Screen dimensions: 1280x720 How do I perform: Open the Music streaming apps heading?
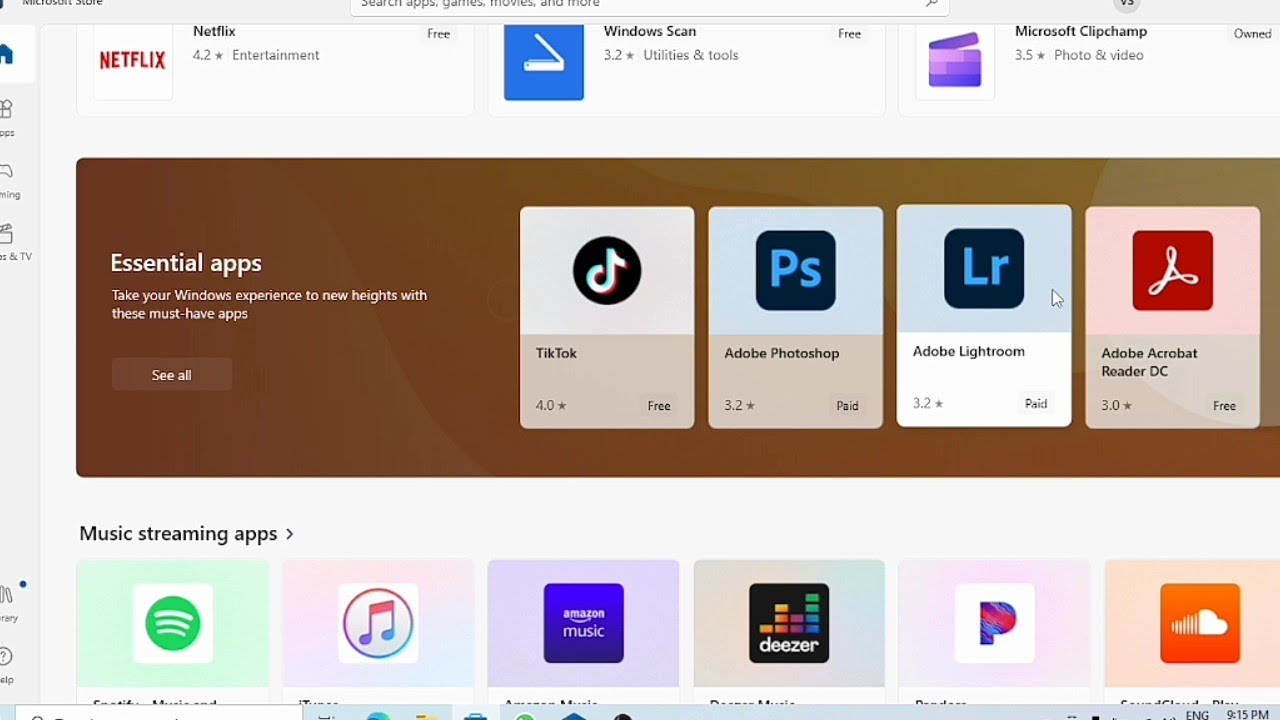click(178, 534)
